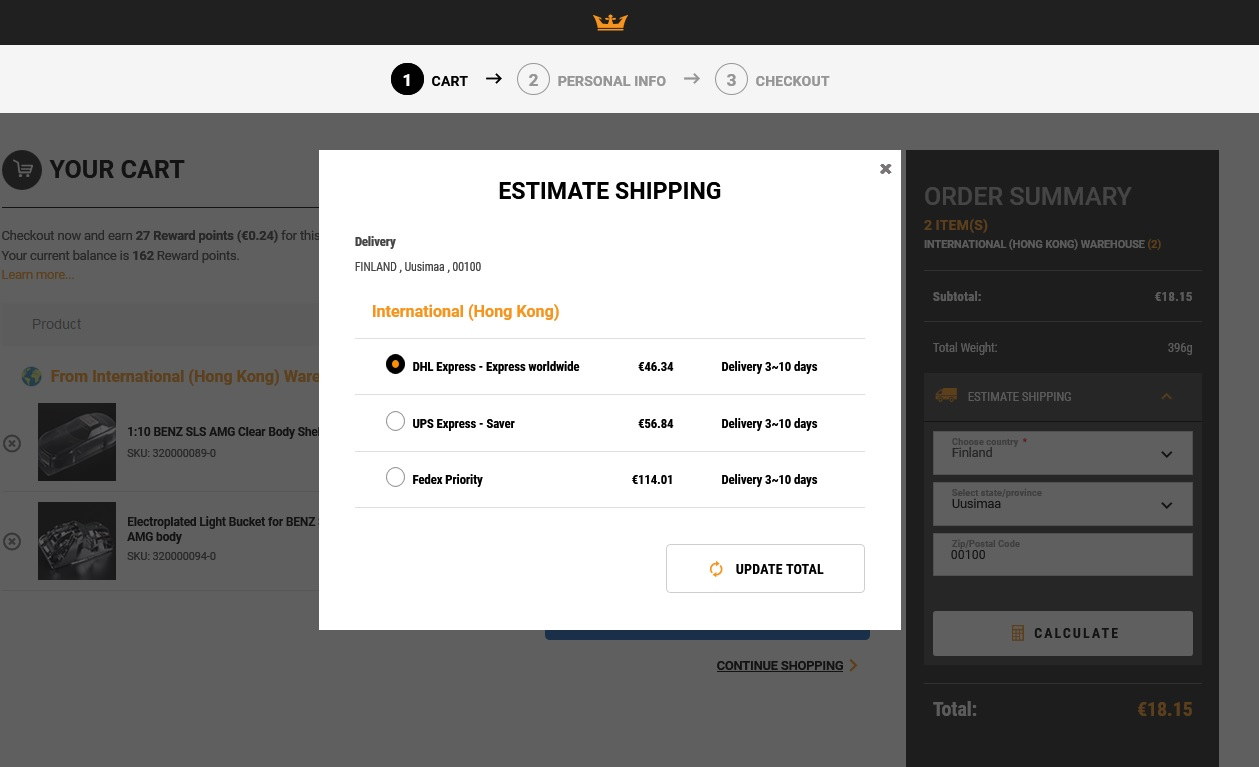Click the Calculate button
Image resolution: width=1259 pixels, height=767 pixels.
pyautogui.click(x=1063, y=633)
